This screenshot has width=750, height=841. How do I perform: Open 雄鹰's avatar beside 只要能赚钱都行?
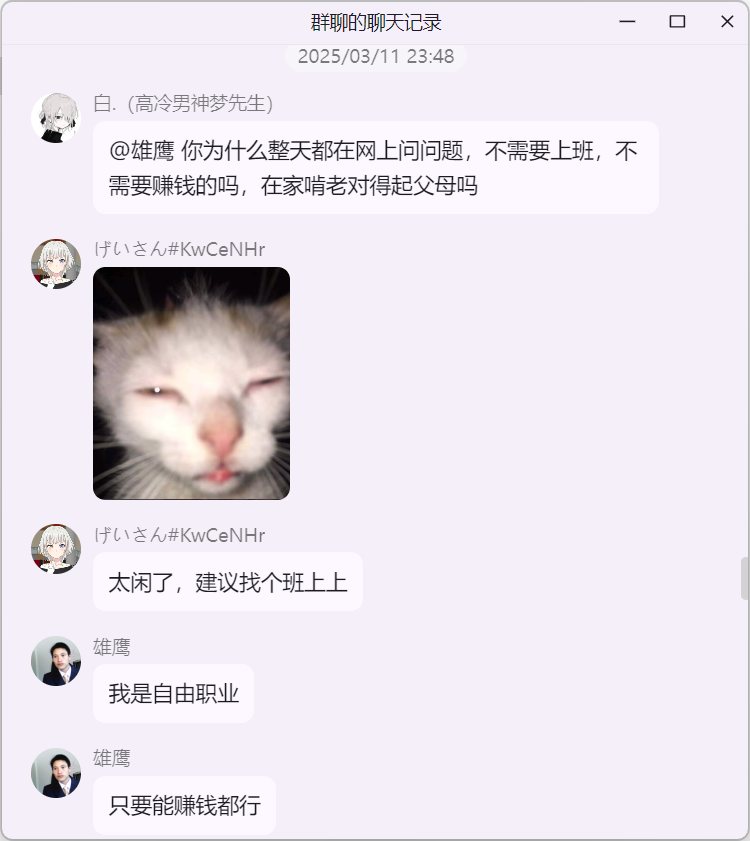56,773
